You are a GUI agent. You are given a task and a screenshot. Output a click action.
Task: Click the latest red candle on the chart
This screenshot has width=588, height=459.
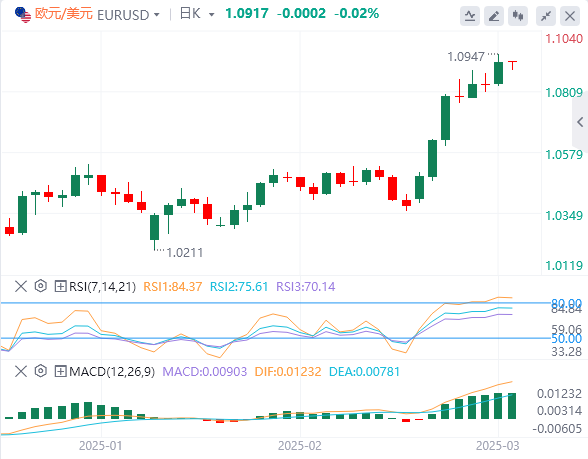tap(512, 64)
